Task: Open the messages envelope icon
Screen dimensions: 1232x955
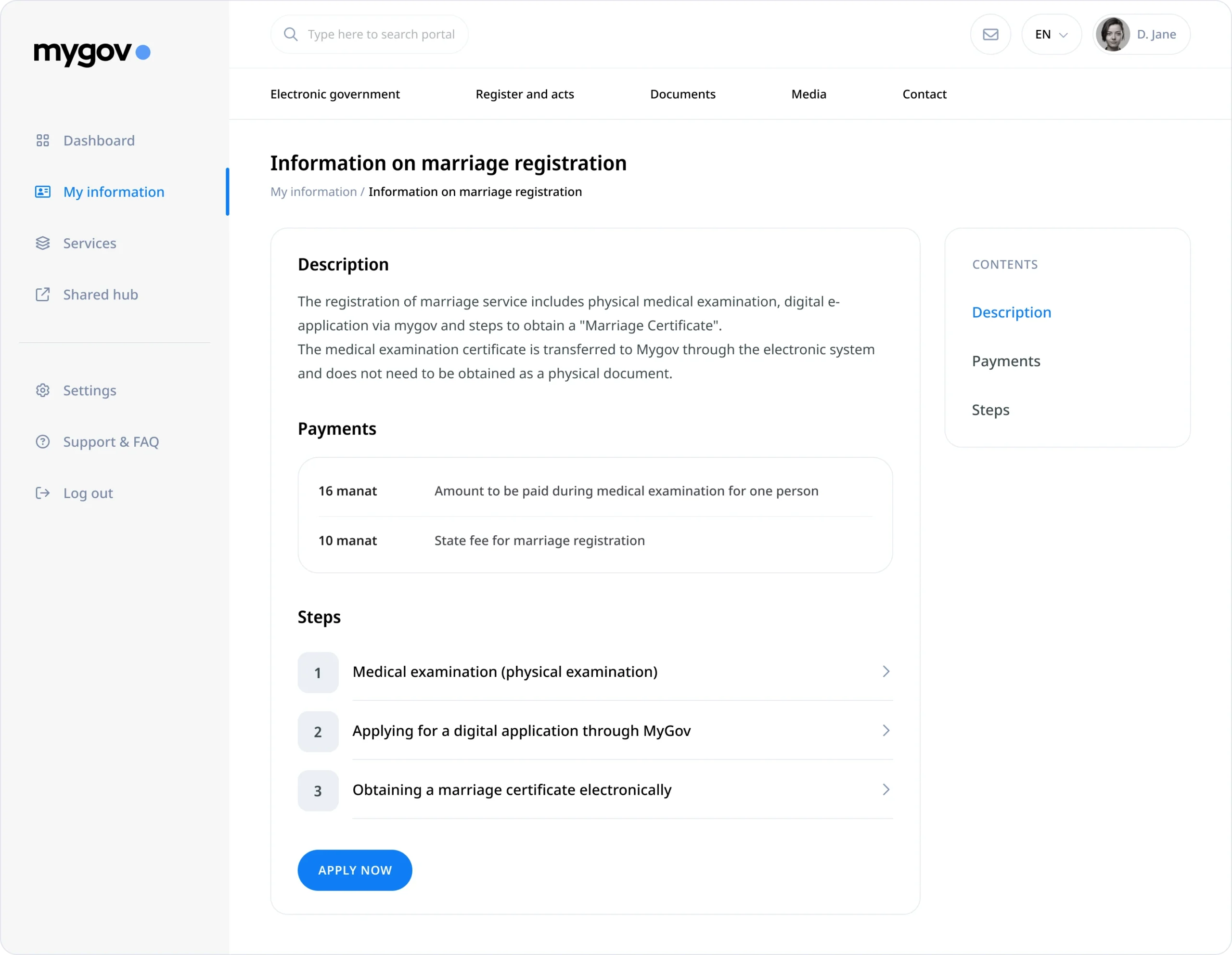Action: pyautogui.click(x=990, y=34)
